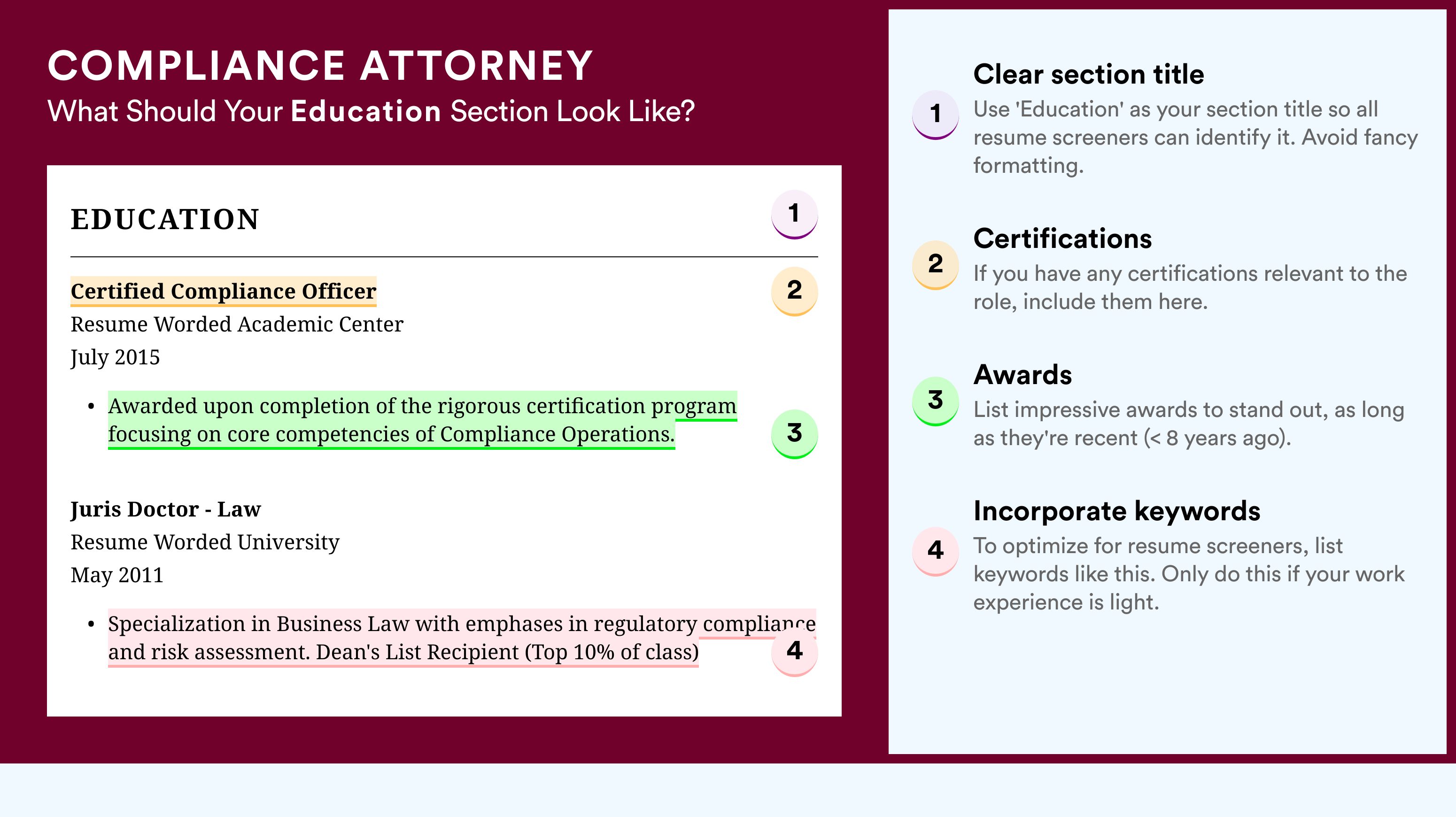Click the Certifications tip heading
This screenshot has width=1456, height=817.
(1062, 239)
